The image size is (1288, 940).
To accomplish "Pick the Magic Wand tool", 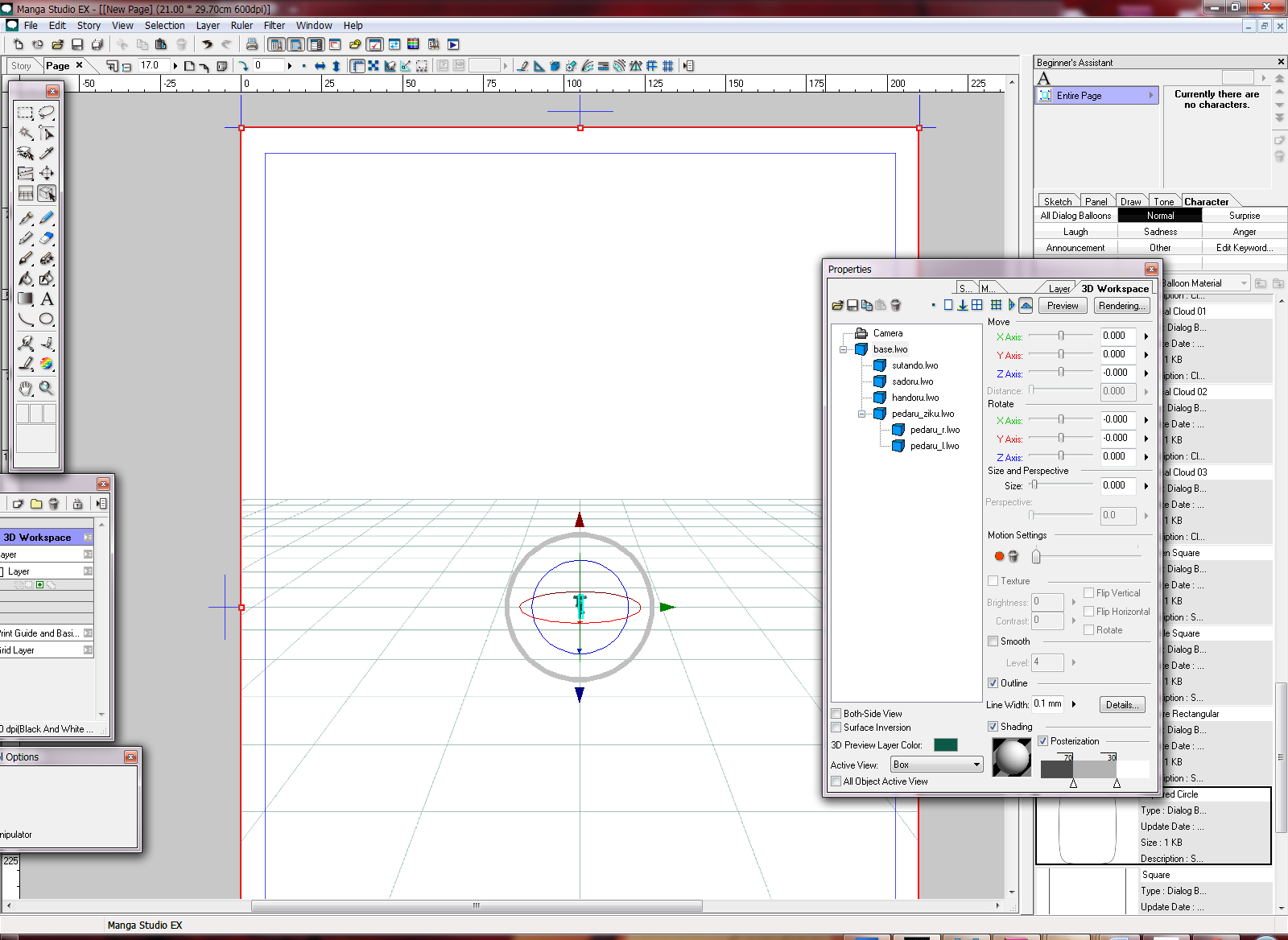I will 26,133.
